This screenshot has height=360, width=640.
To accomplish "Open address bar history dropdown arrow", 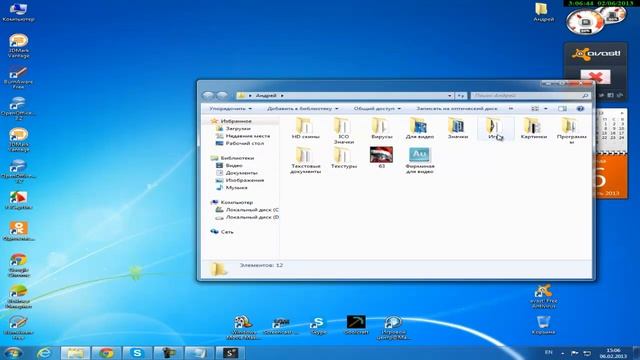I will 449,96.
